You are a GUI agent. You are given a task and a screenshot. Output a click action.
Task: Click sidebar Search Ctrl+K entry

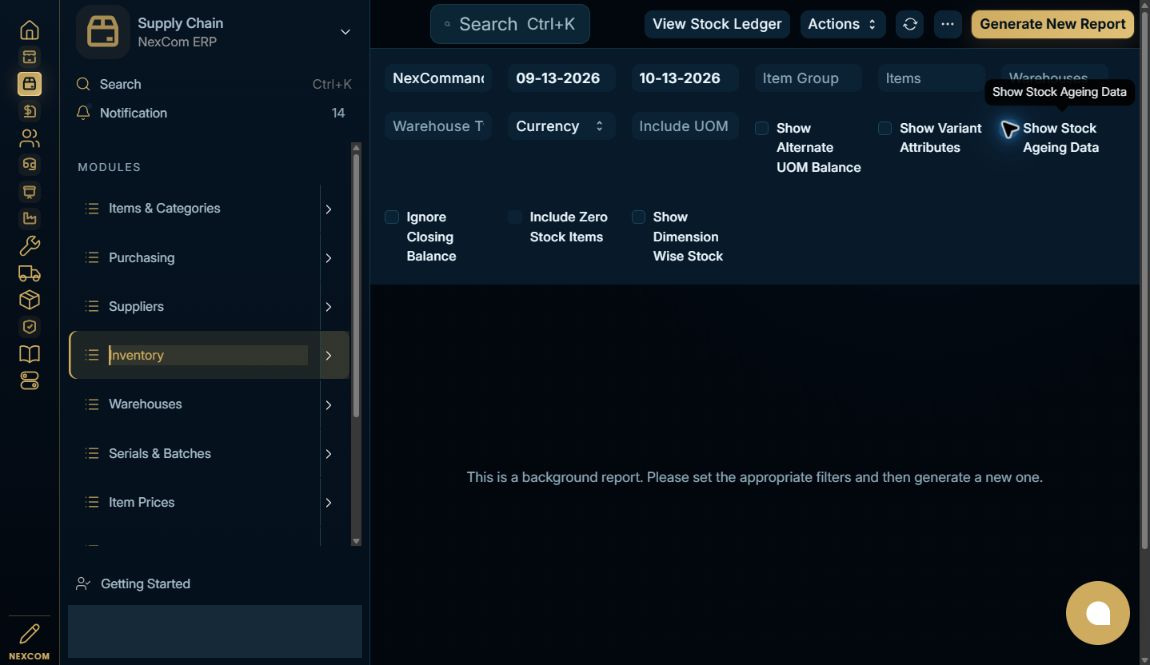214,84
